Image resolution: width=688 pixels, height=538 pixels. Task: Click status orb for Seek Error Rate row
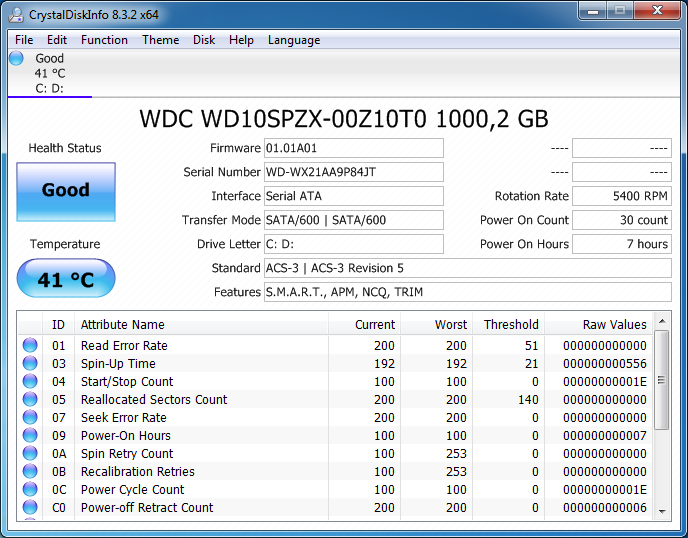point(30,417)
